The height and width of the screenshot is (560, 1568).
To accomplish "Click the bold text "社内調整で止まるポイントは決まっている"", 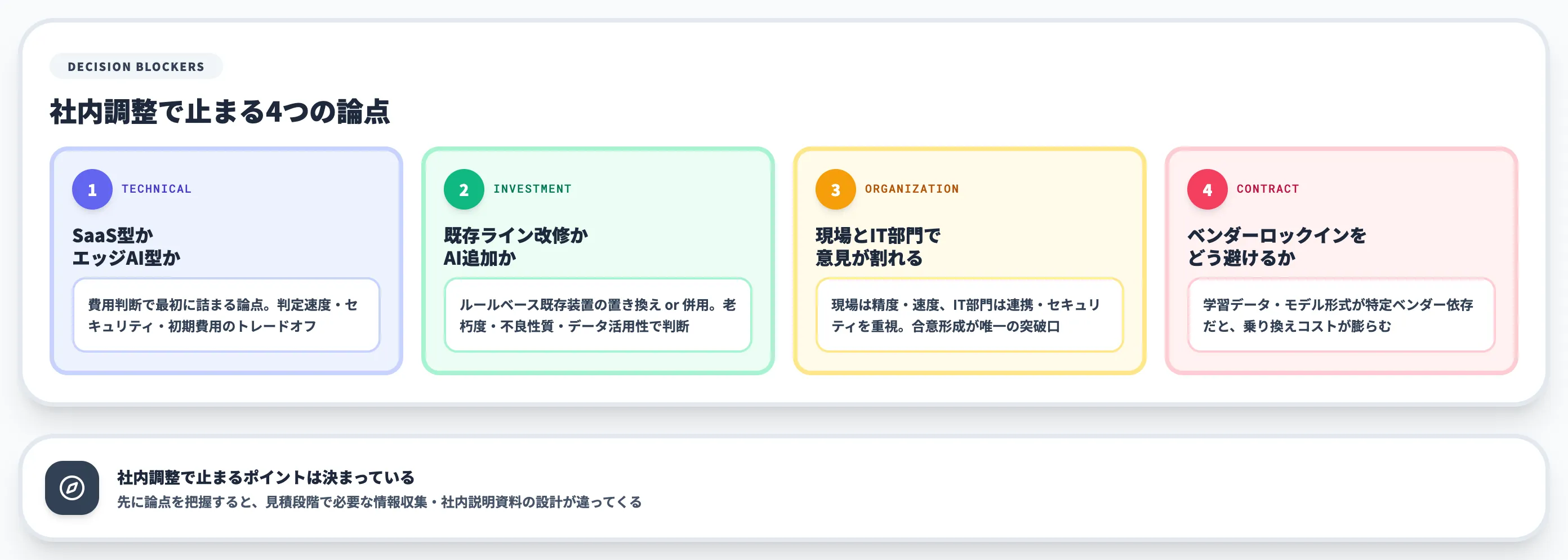I will (x=268, y=477).
